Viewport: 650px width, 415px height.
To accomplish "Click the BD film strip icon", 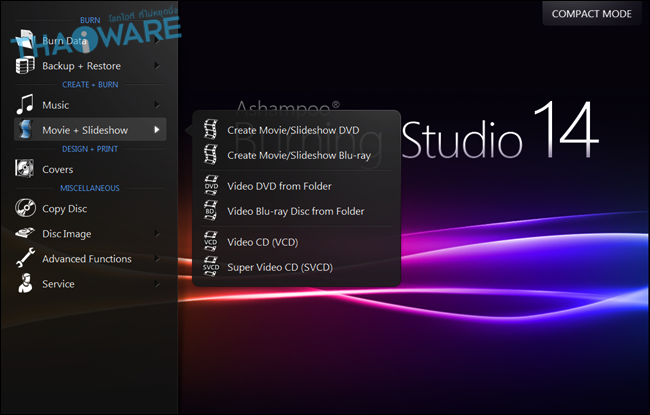I will [211, 211].
